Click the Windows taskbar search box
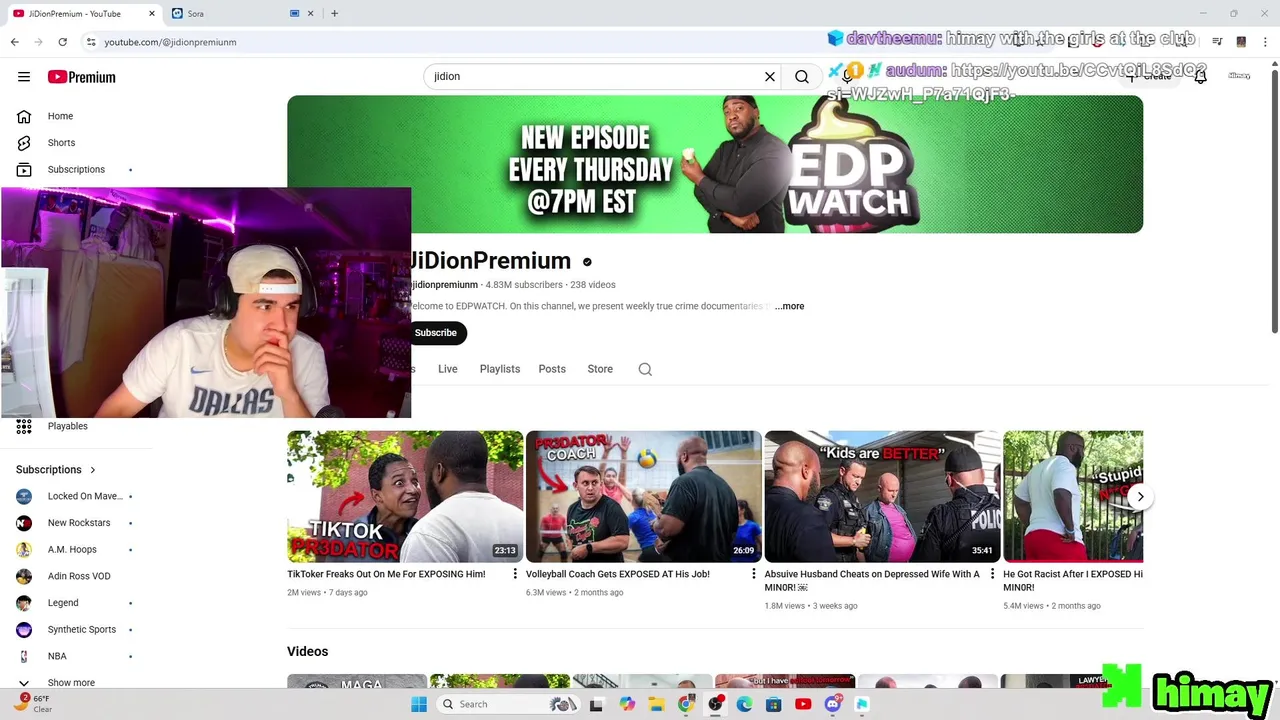Viewport: 1280px width, 720px height. (x=509, y=704)
